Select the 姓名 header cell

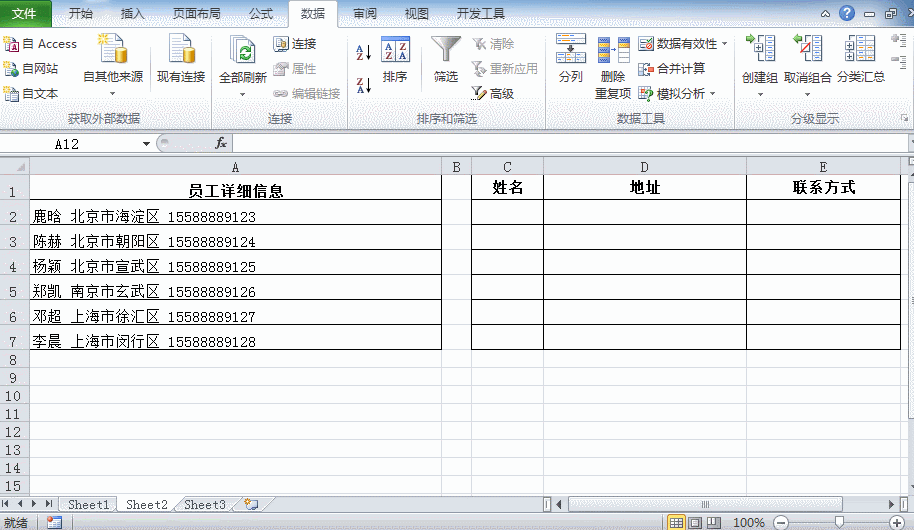(x=507, y=188)
